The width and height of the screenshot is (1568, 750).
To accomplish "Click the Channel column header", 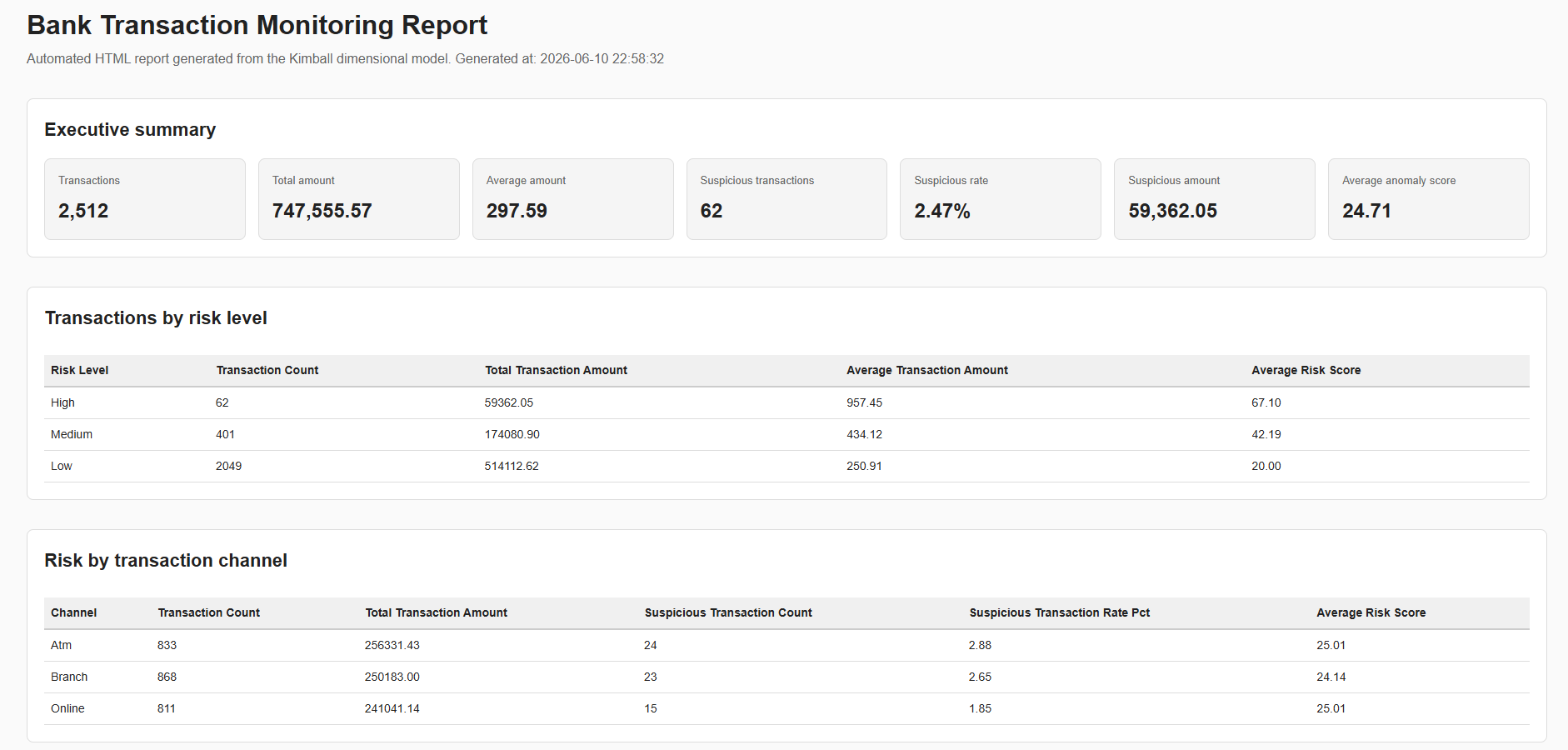I will pos(74,612).
